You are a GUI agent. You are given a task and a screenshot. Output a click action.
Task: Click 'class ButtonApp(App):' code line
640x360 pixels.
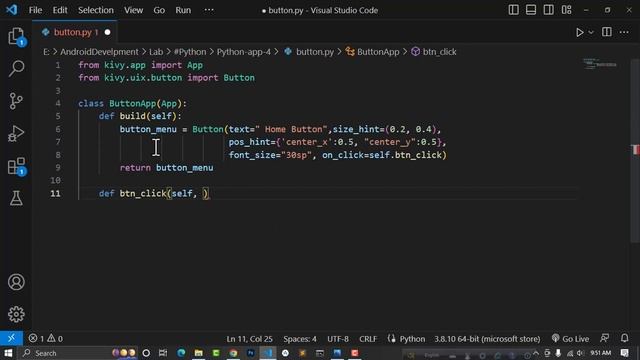132,103
